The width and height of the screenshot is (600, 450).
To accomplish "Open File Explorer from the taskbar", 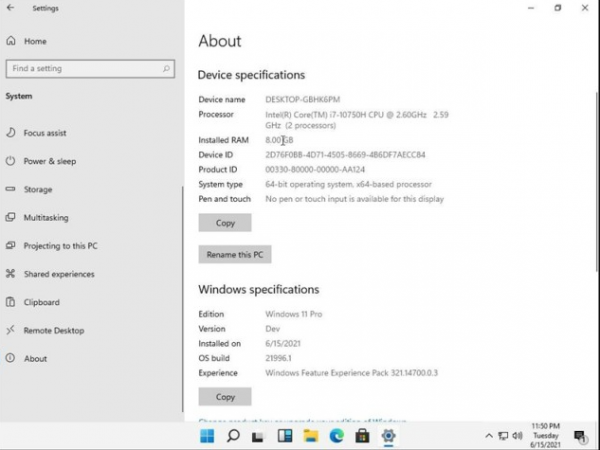I will [311, 435].
